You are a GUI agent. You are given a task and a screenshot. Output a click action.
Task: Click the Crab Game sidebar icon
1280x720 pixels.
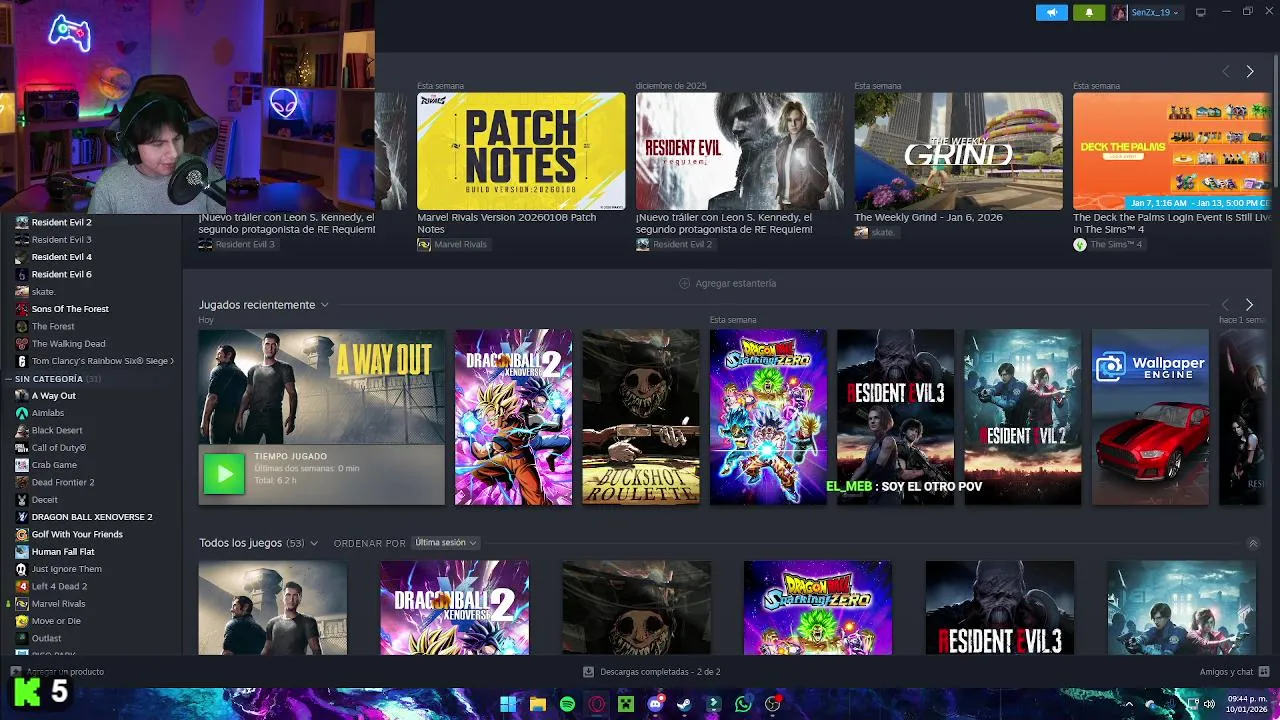[x=21, y=465]
